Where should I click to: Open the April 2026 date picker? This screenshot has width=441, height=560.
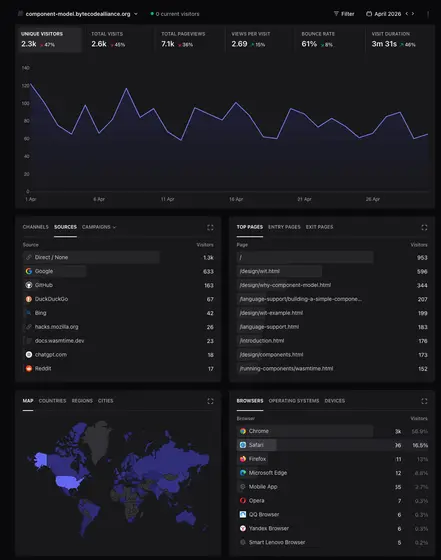point(384,14)
